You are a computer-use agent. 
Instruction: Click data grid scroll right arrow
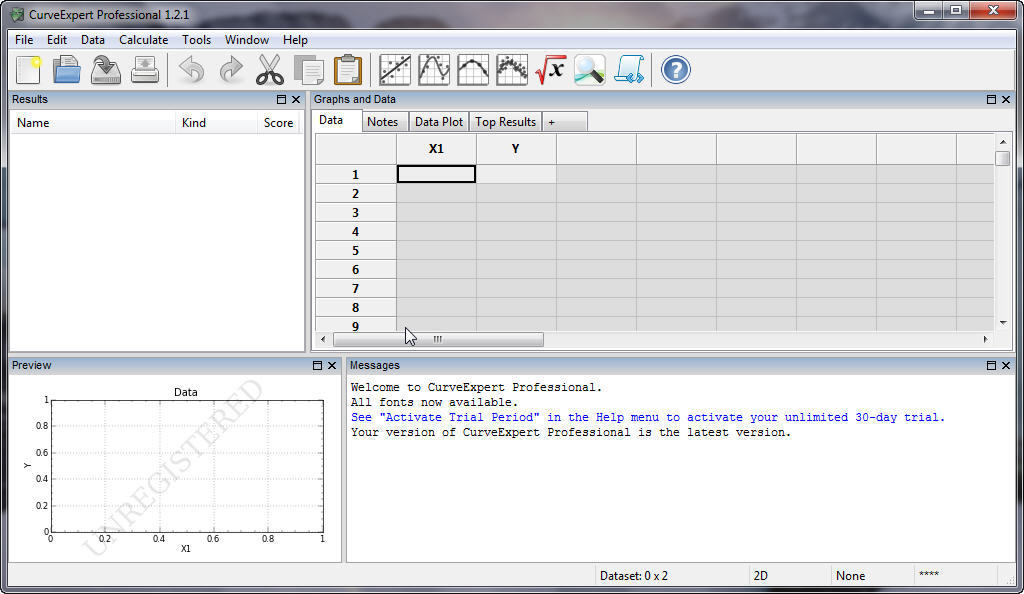(x=985, y=339)
